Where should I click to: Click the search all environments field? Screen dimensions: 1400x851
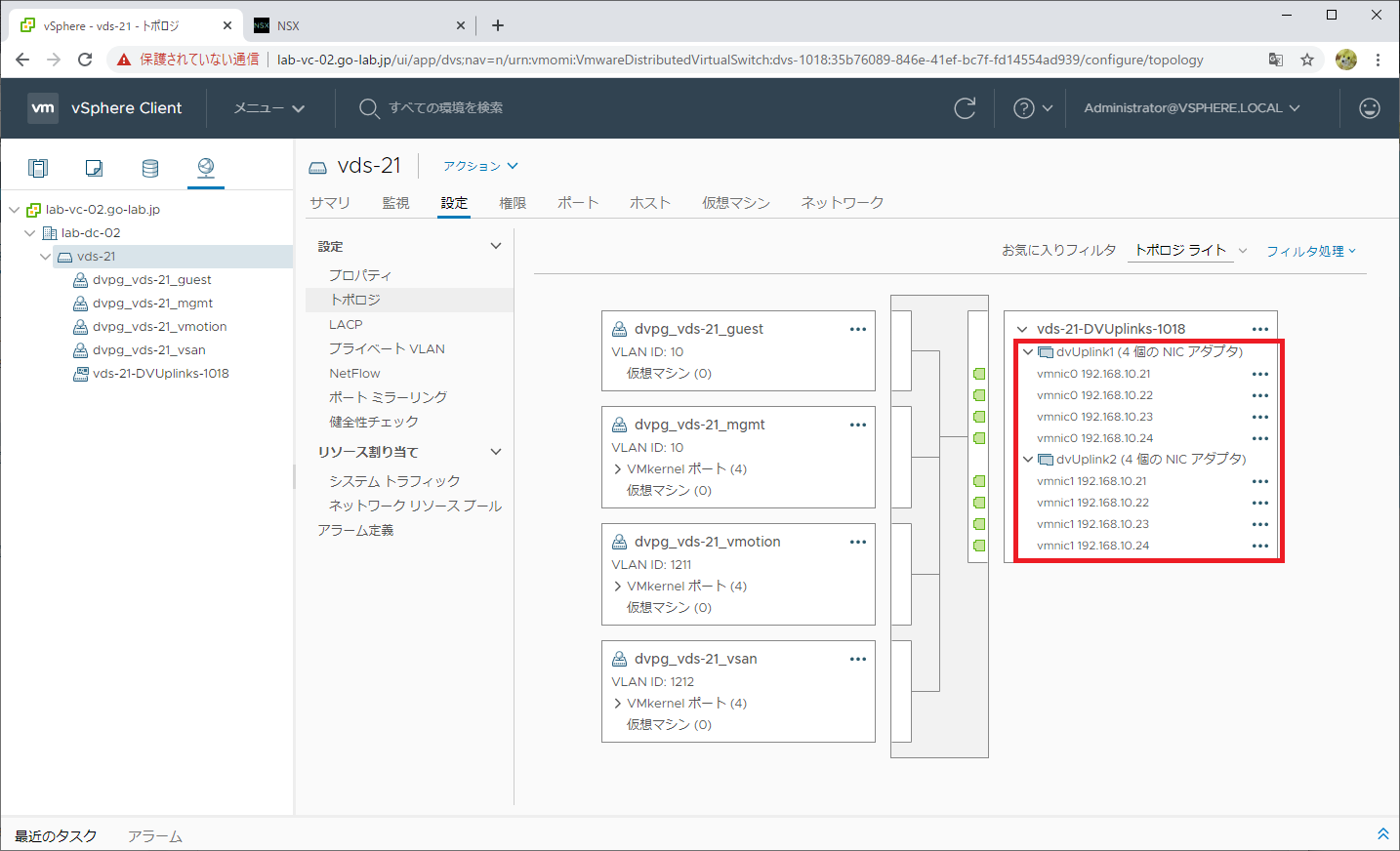point(446,108)
